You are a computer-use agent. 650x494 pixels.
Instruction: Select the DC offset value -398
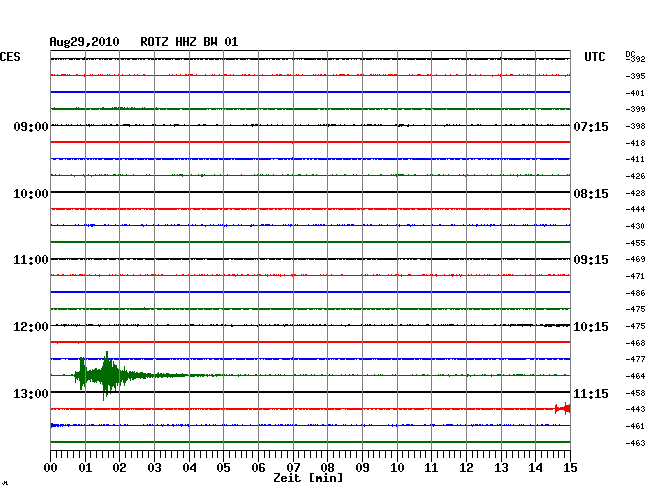pyautogui.click(x=635, y=126)
